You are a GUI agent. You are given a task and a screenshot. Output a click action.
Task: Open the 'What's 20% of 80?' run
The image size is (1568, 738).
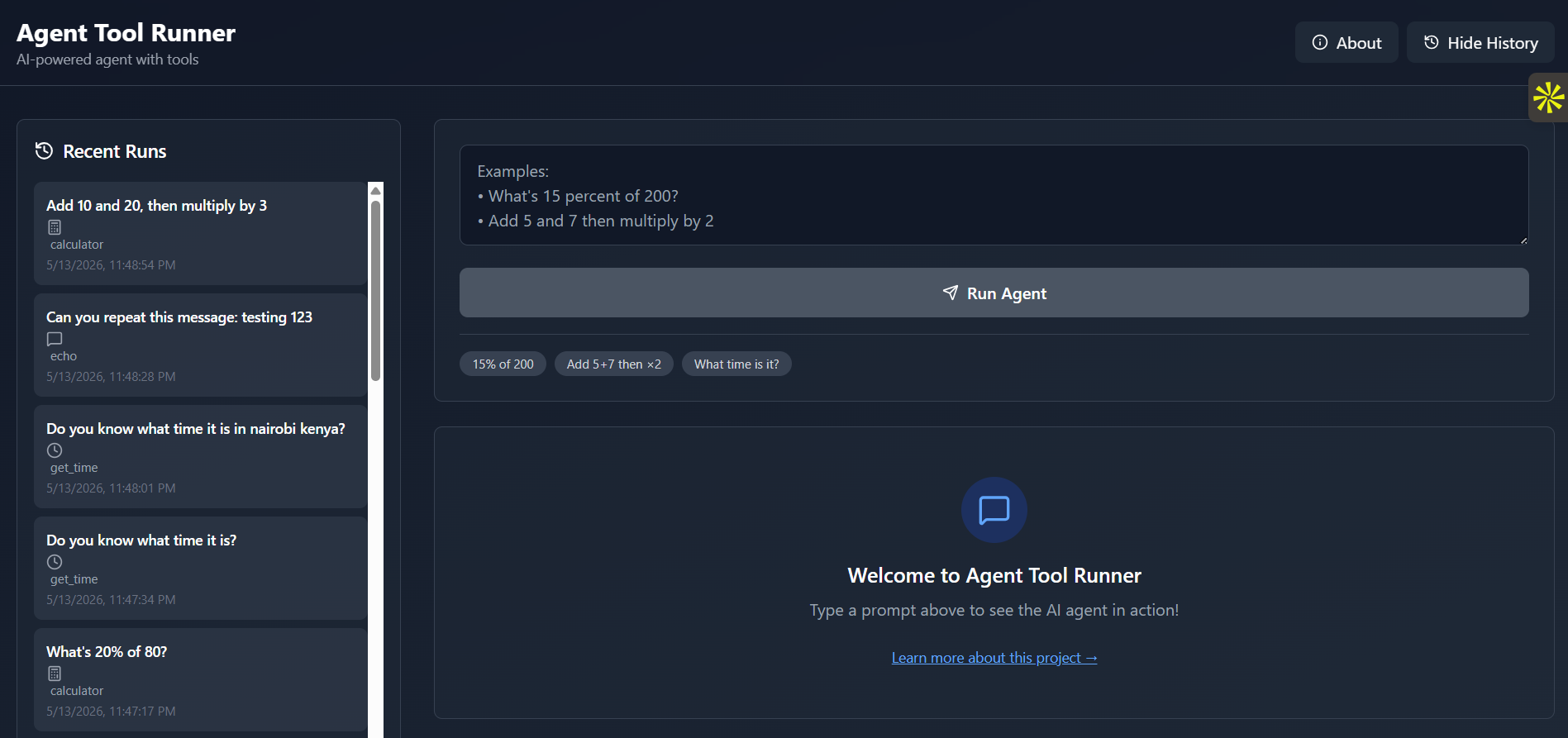tap(201, 679)
